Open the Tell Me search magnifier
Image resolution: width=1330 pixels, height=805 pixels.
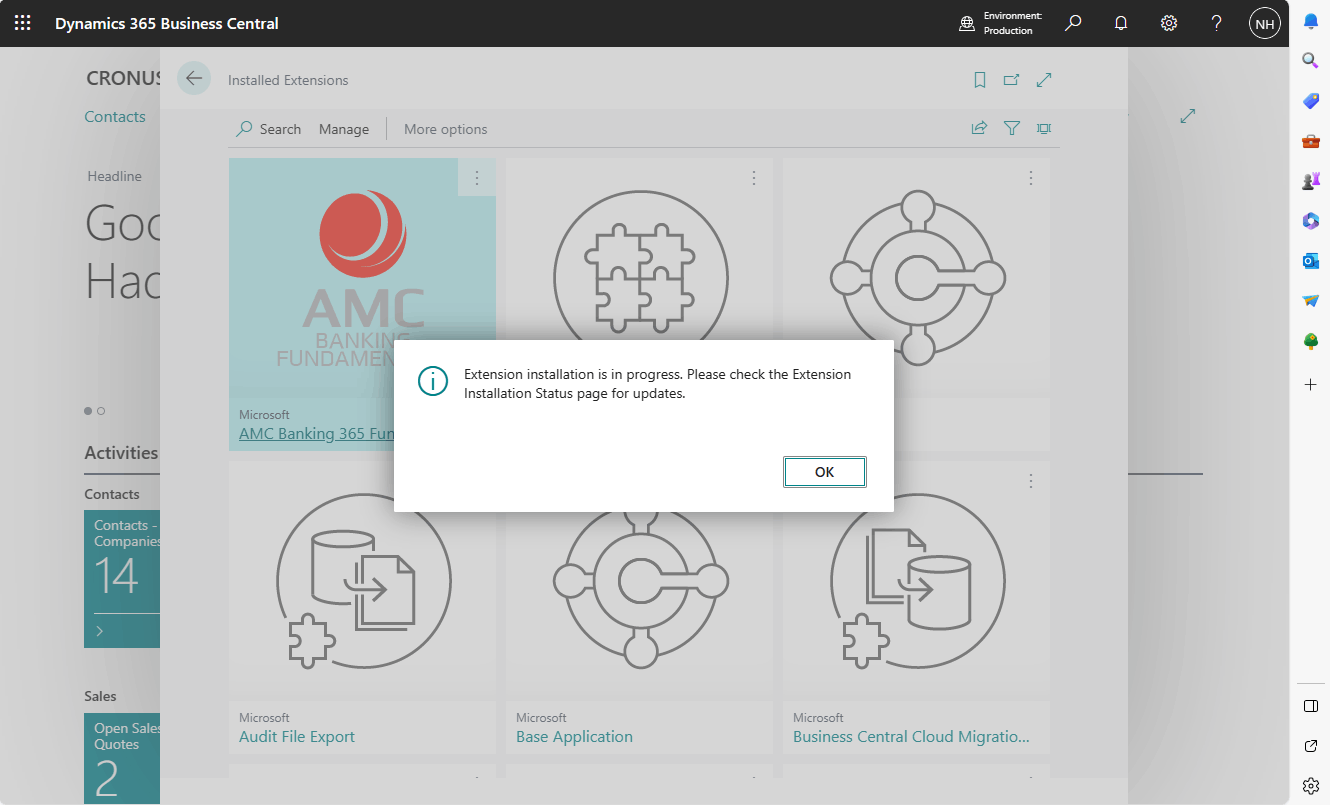tap(1073, 23)
